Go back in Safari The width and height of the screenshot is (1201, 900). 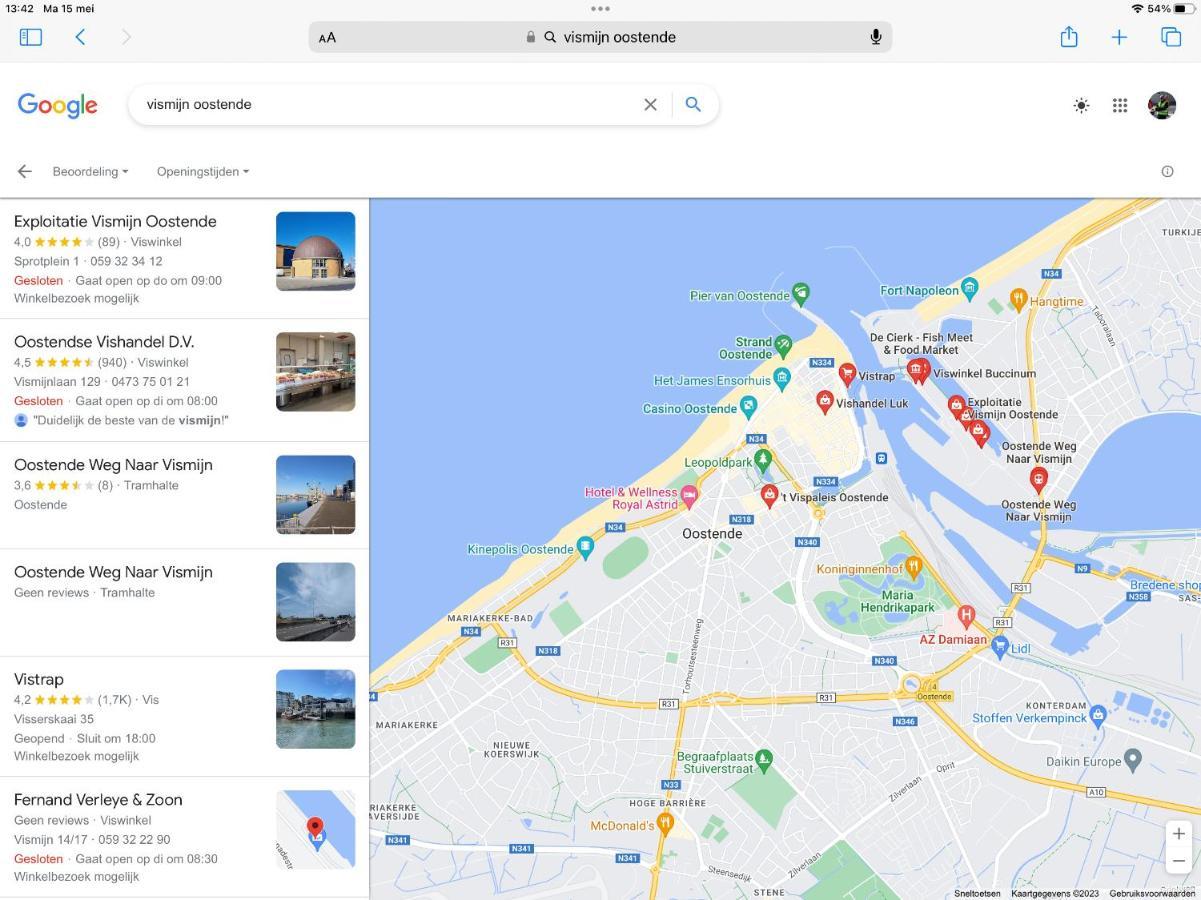click(80, 37)
